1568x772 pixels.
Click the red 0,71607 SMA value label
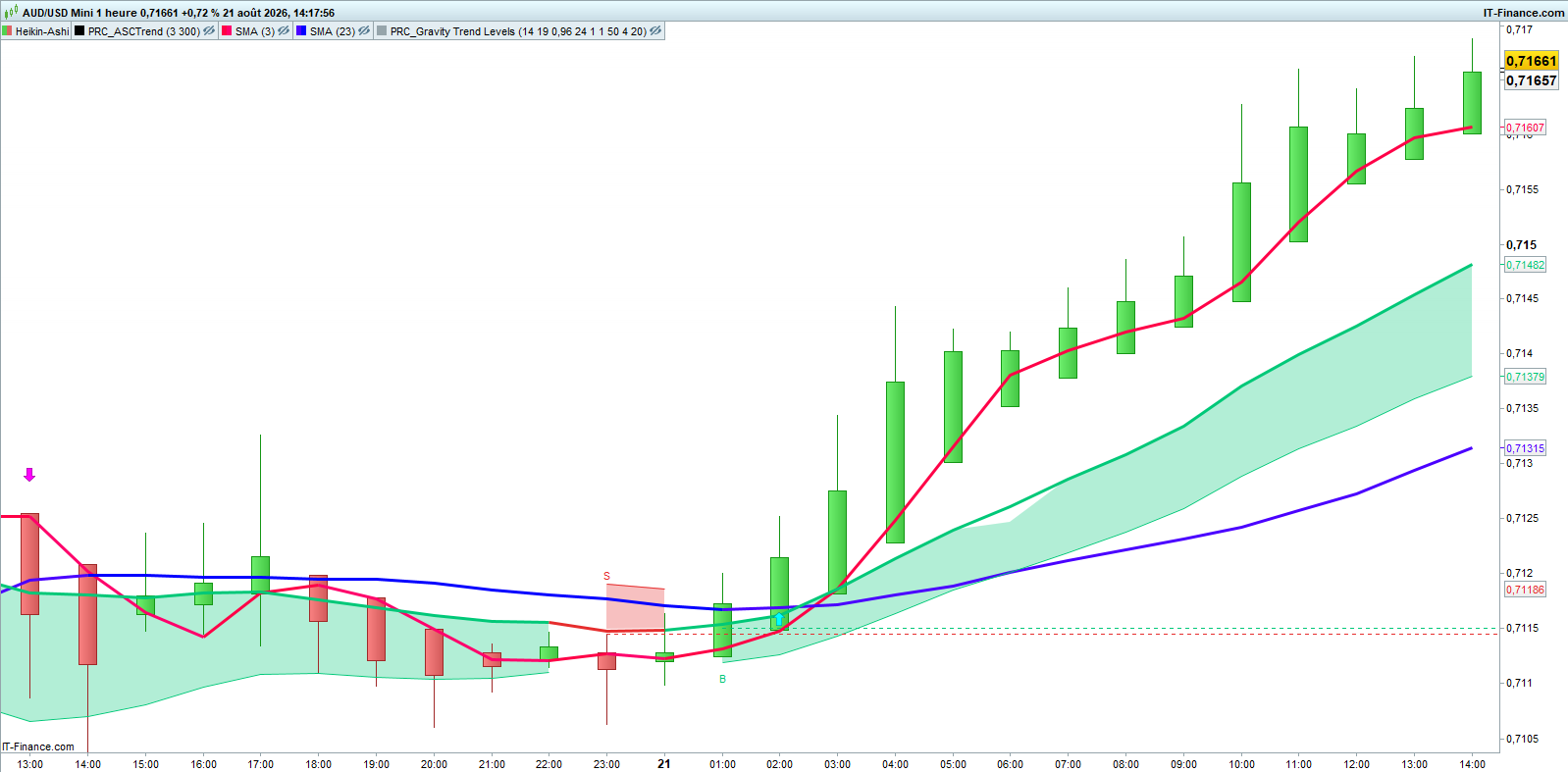(x=1526, y=128)
